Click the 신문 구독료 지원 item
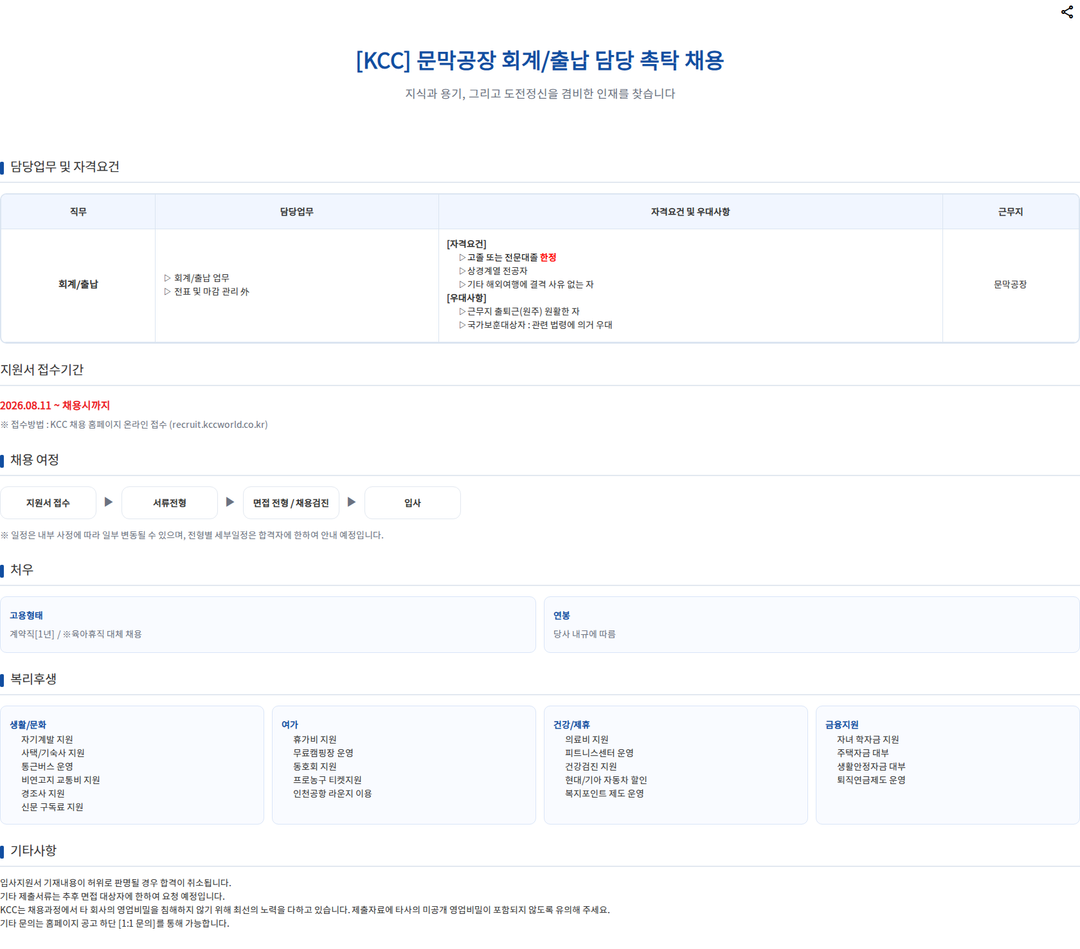Viewport: 1080px width, 949px height. [x=52, y=807]
